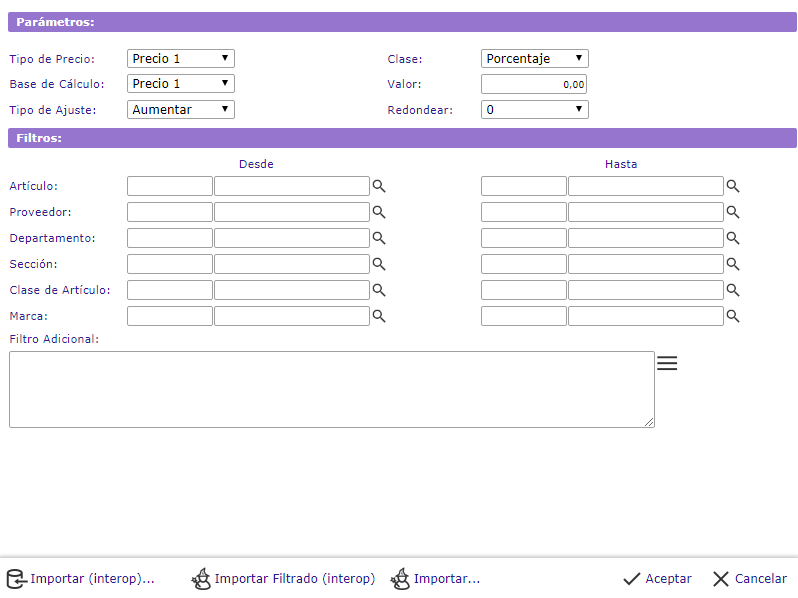
Task: Open Tipo de Ajuste dropdown
Action: [181, 109]
